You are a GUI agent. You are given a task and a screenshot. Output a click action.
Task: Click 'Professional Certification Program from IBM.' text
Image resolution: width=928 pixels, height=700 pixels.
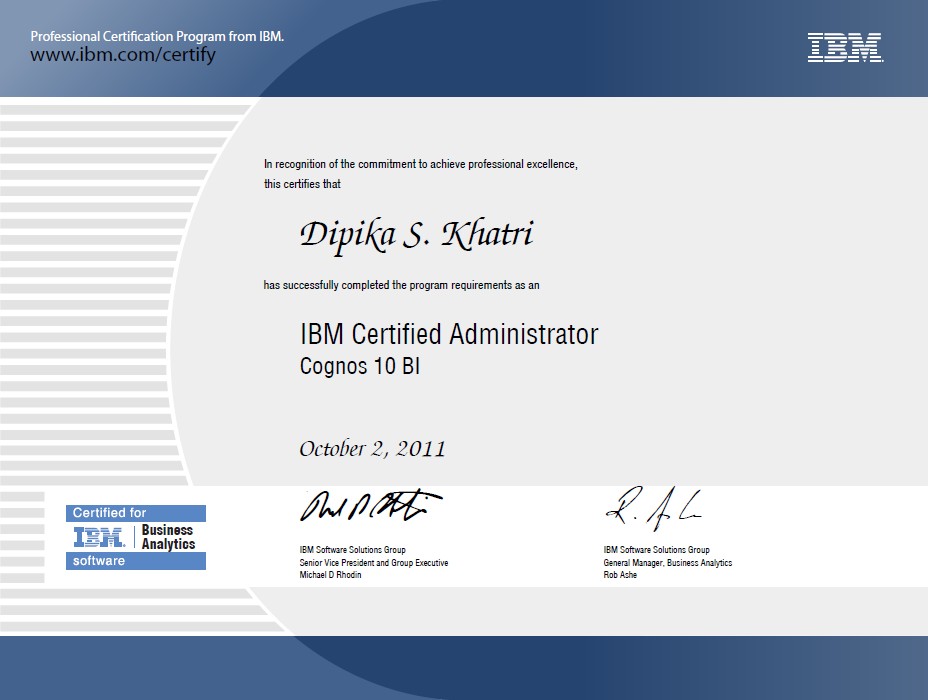point(157,36)
